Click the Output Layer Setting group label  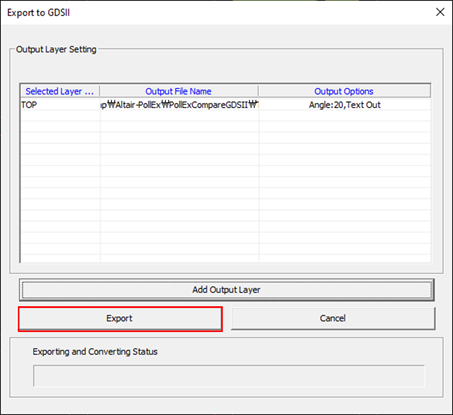click(x=56, y=49)
